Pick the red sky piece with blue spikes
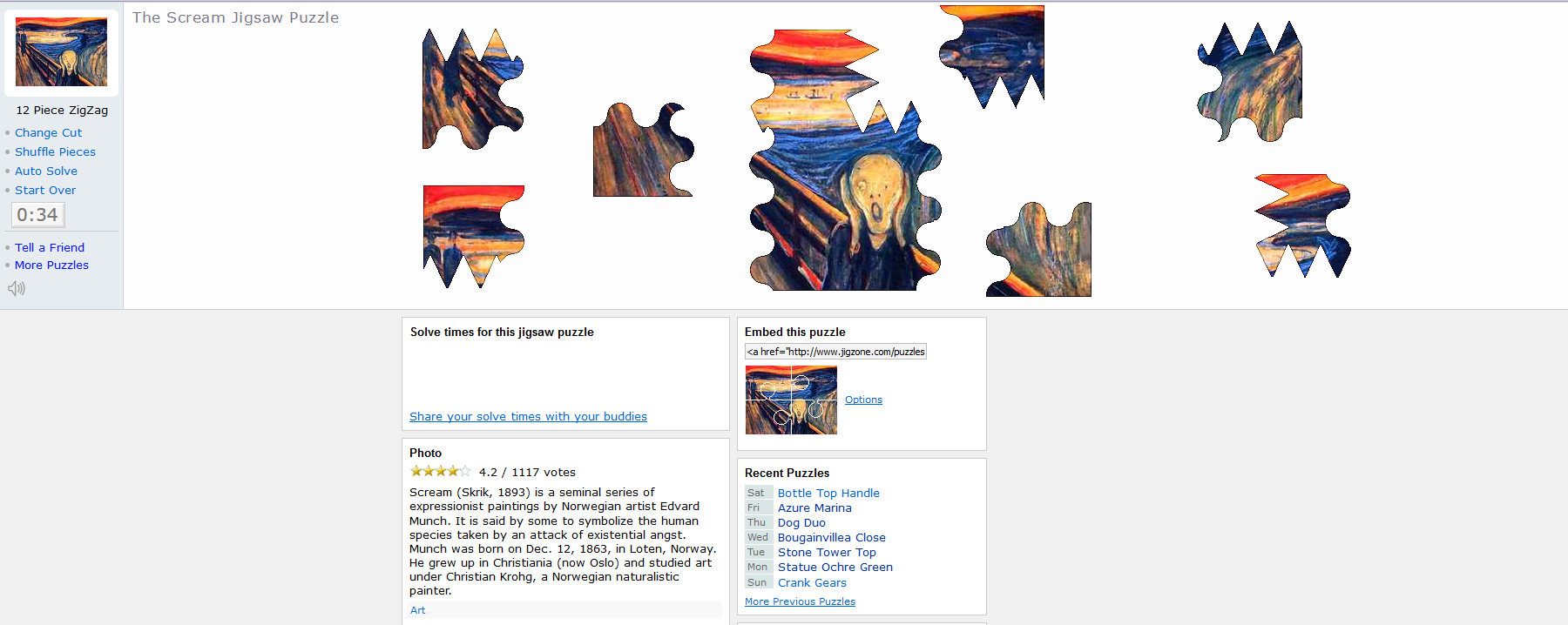The width and height of the screenshot is (1568, 625). pos(473,236)
